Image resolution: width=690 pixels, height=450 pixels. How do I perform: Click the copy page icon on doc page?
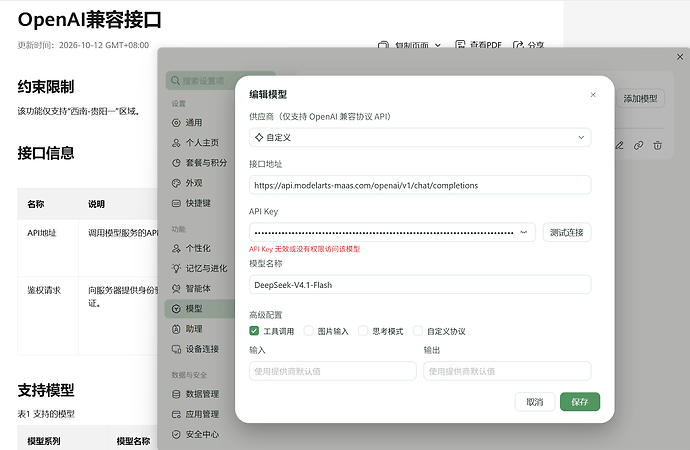383,45
